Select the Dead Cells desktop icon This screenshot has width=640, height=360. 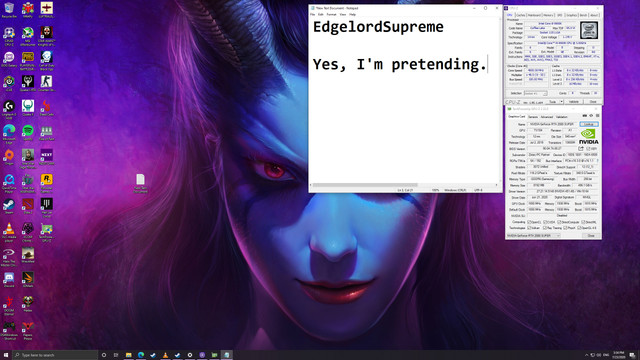click(x=47, y=108)
